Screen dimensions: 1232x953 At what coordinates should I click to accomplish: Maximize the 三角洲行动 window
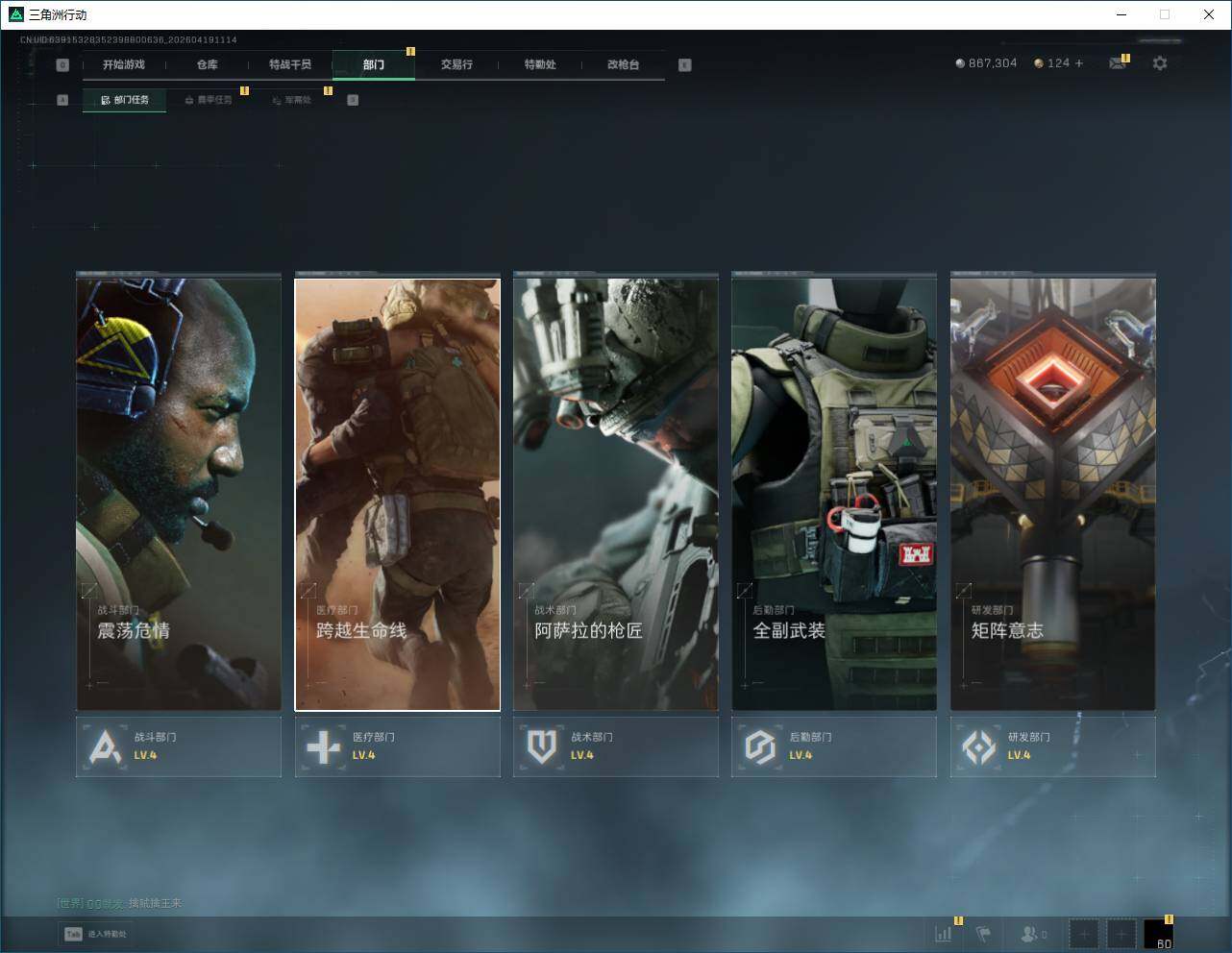tap(1165, 14)
